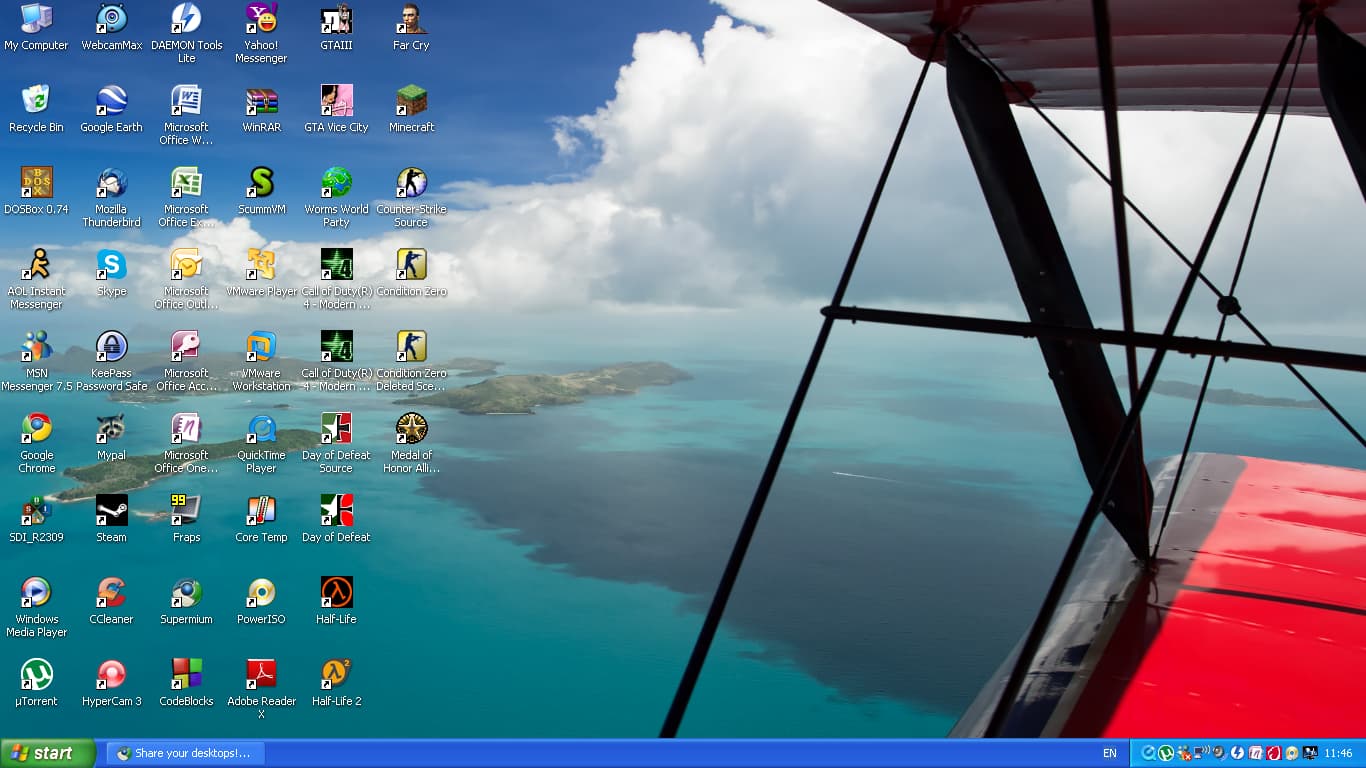Select the GTA Vice City shortcut
Image resolution: width=1366 pixels, height=768 pixels.
click(x=336, y=101)
